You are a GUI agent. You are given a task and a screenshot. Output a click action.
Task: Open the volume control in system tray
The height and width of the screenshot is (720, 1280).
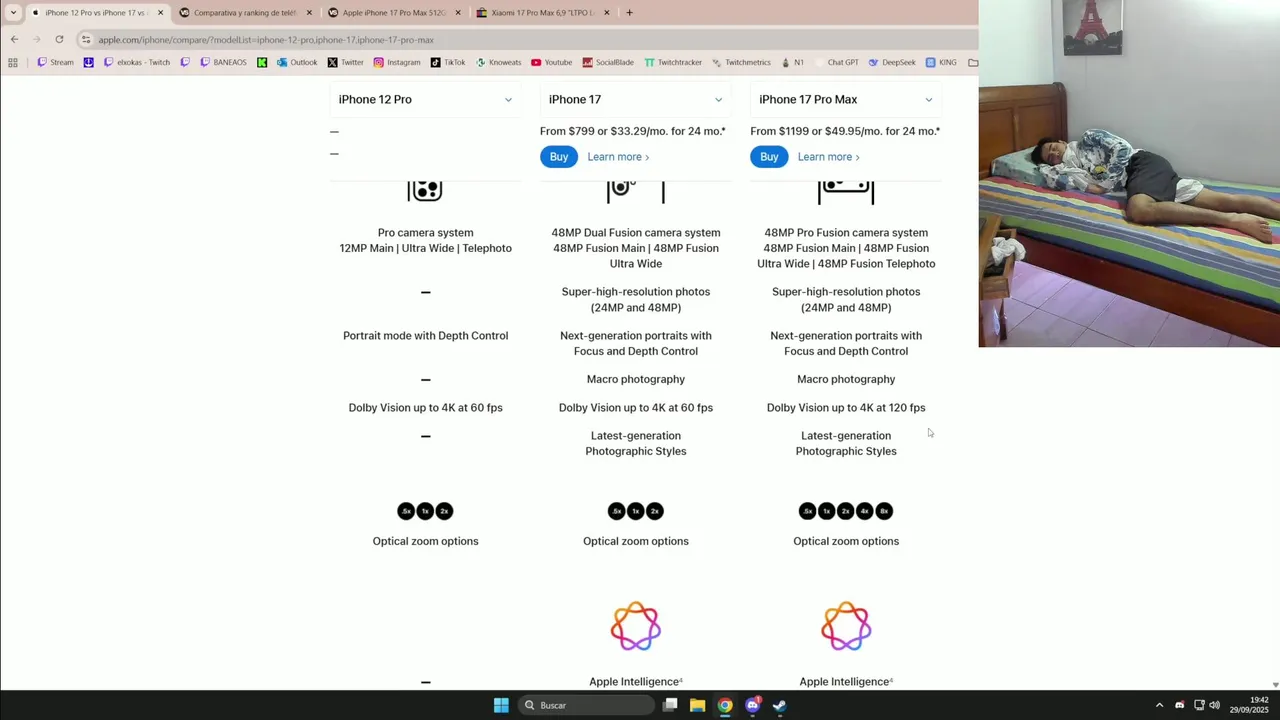[x=1214, y=705]
